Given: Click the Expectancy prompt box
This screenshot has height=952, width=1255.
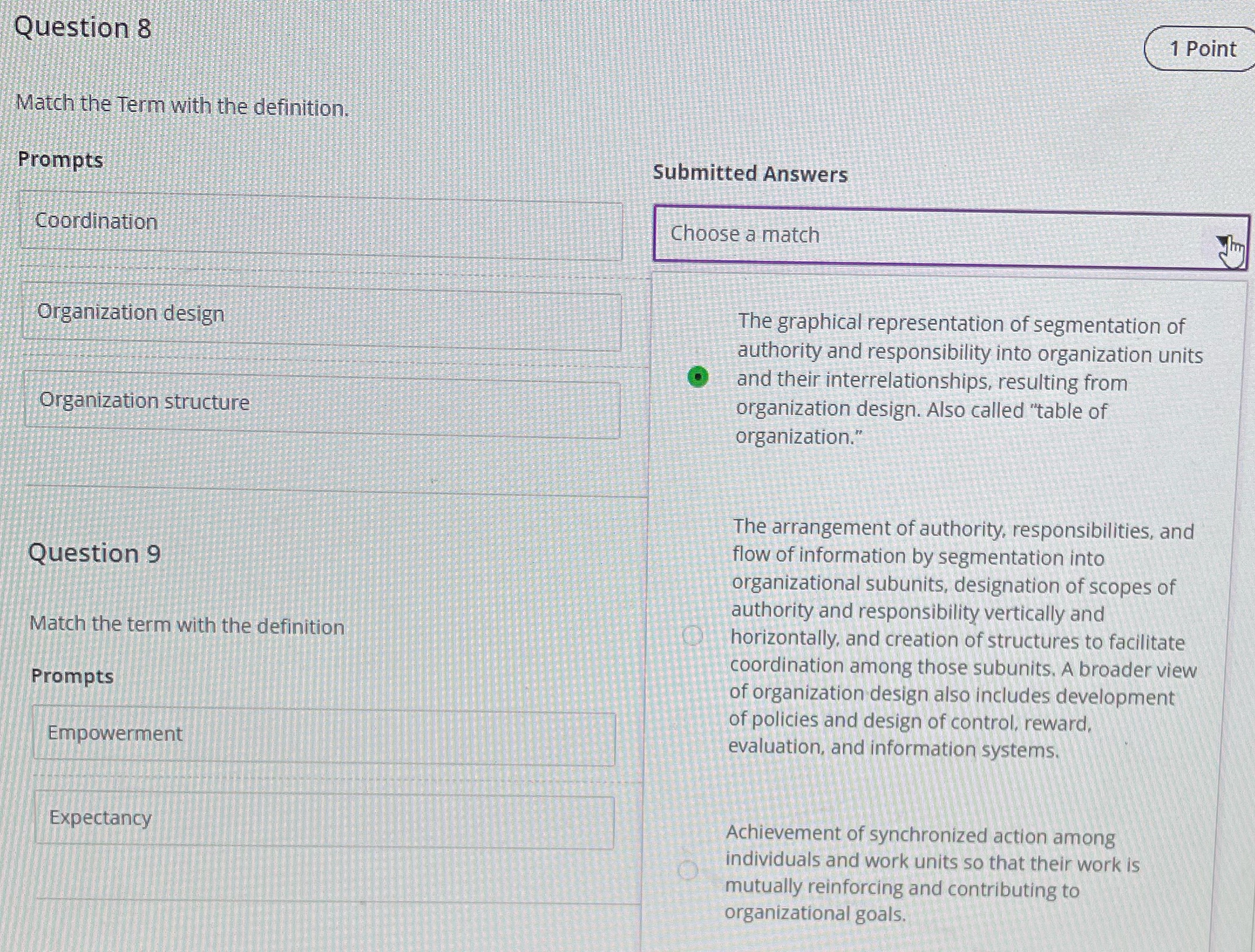Looking at the screenshot, I should pos(323,818).
